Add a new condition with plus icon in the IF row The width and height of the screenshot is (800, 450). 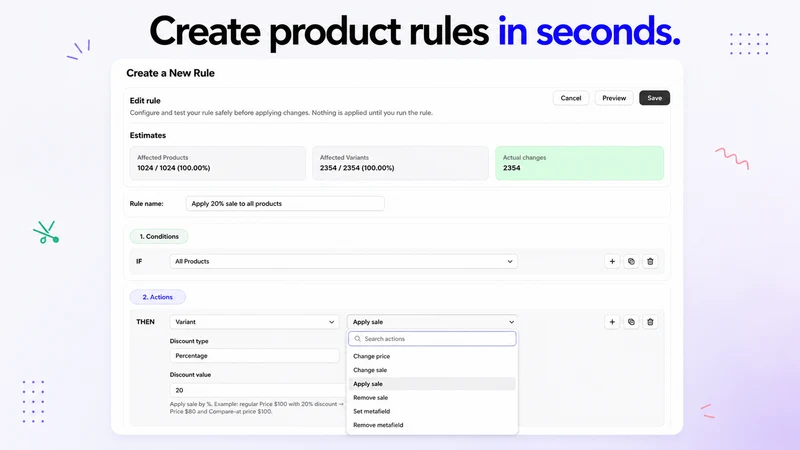pos(612,261)
